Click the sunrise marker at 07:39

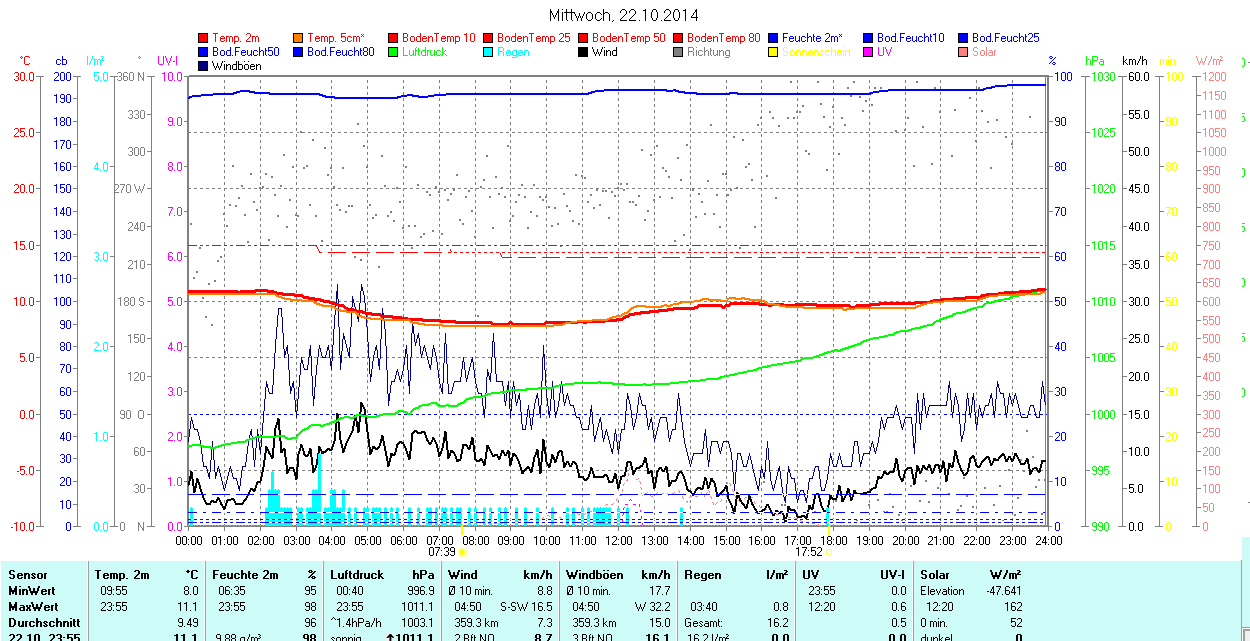coord(462,551)
